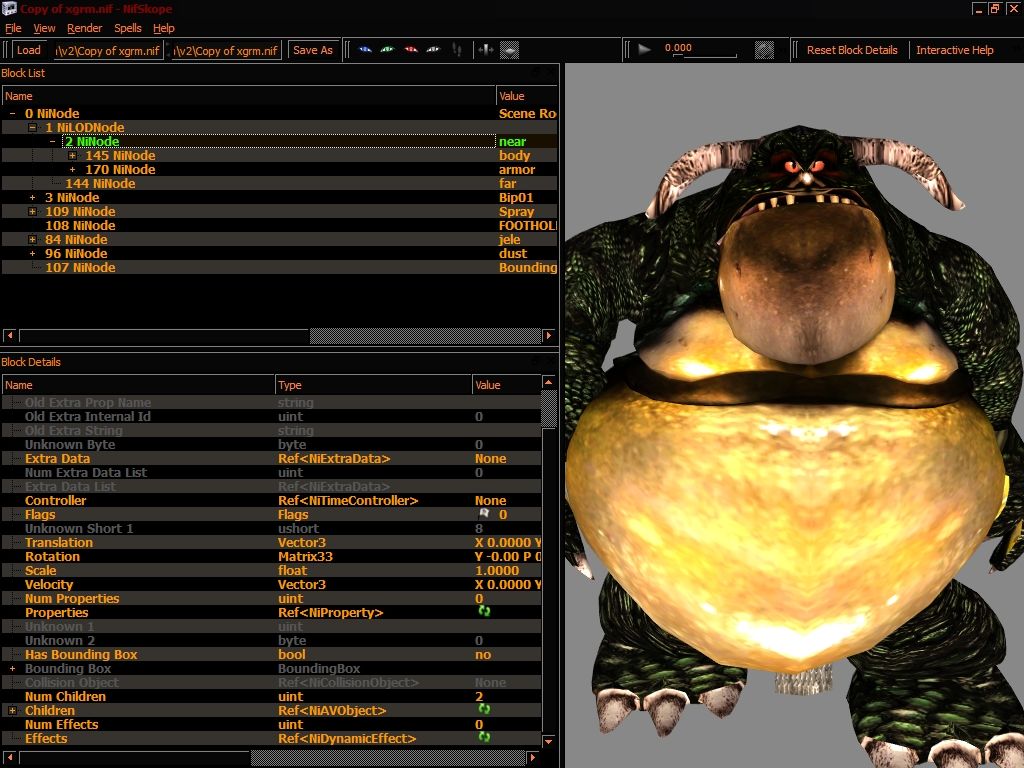The width and height of the screenshot is (1024, 768).
Task: Select the 144 NiNode far row
Action: click(280, 184)
